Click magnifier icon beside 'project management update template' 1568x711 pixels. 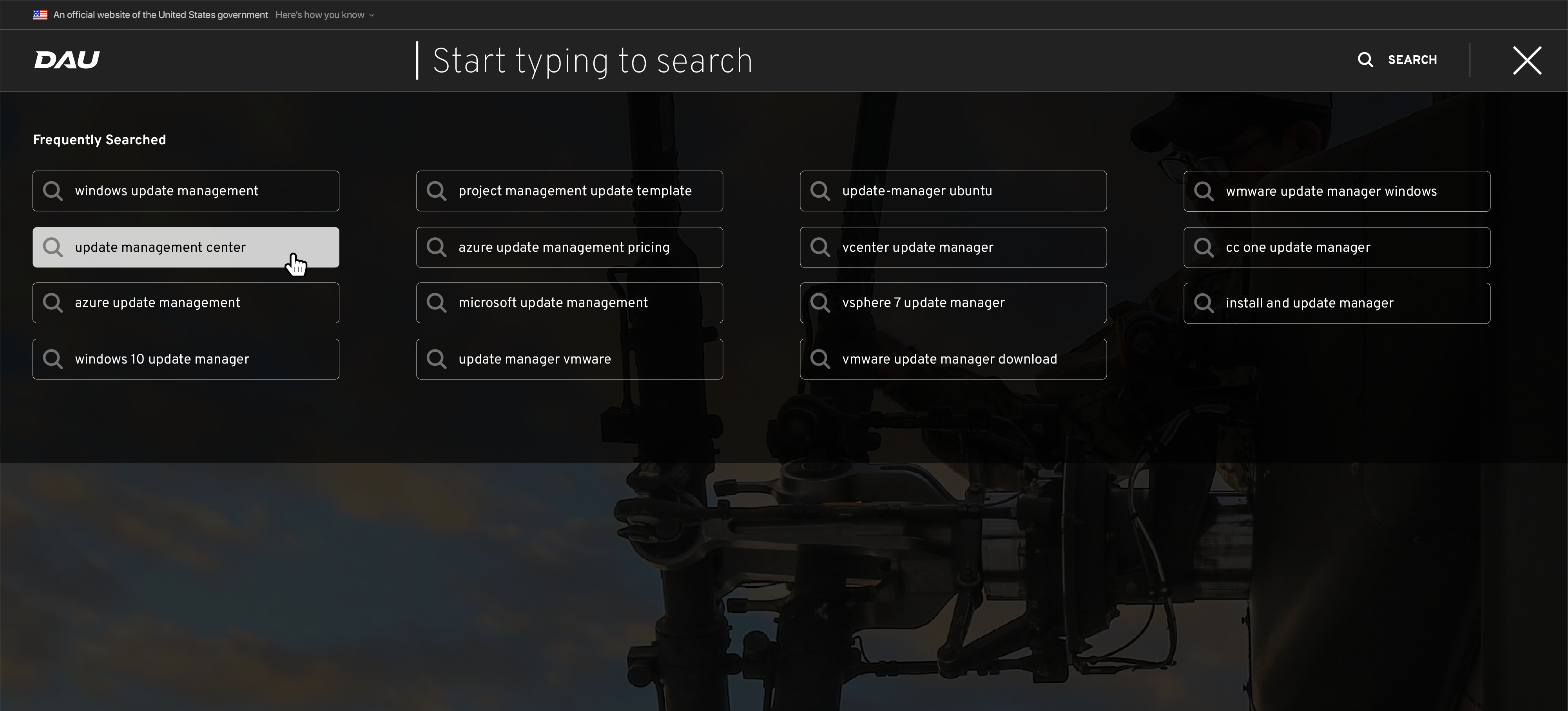tap(437, 191)
